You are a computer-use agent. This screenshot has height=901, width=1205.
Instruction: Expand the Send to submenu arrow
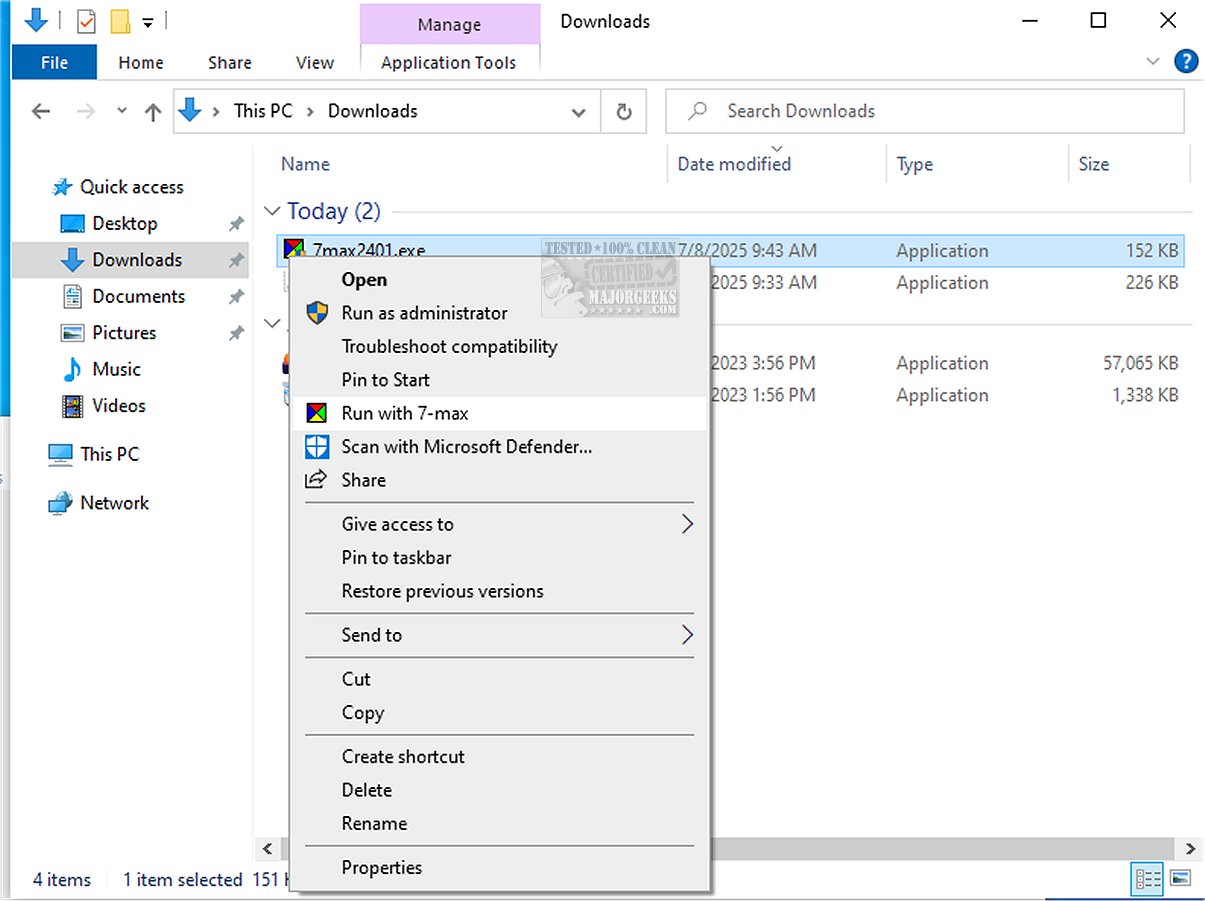pyautogui.click(x=687, y=635)
